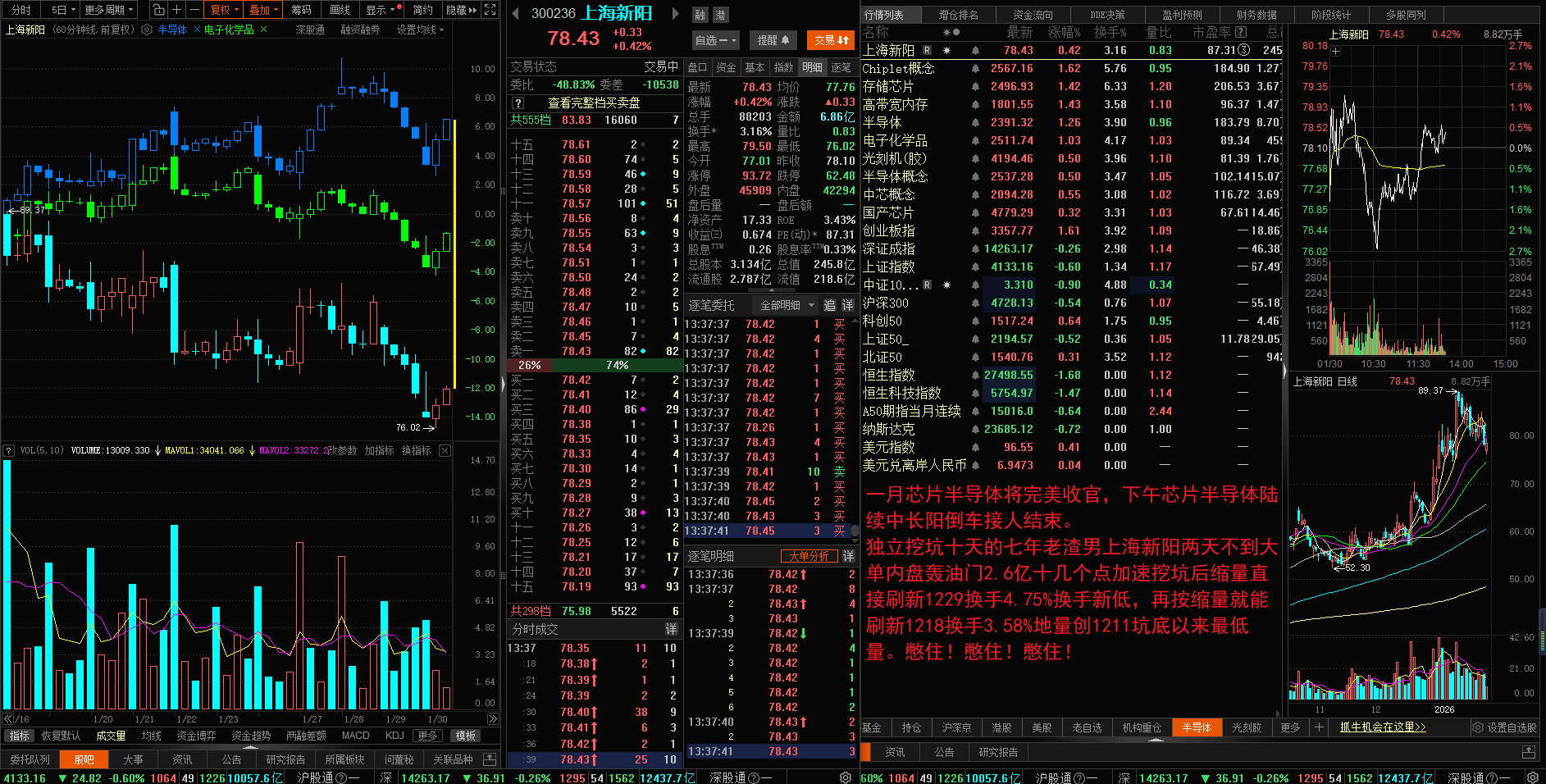Toggle 叠加 overlay button
1546x784 pixels.
click(x=263, y=10)
